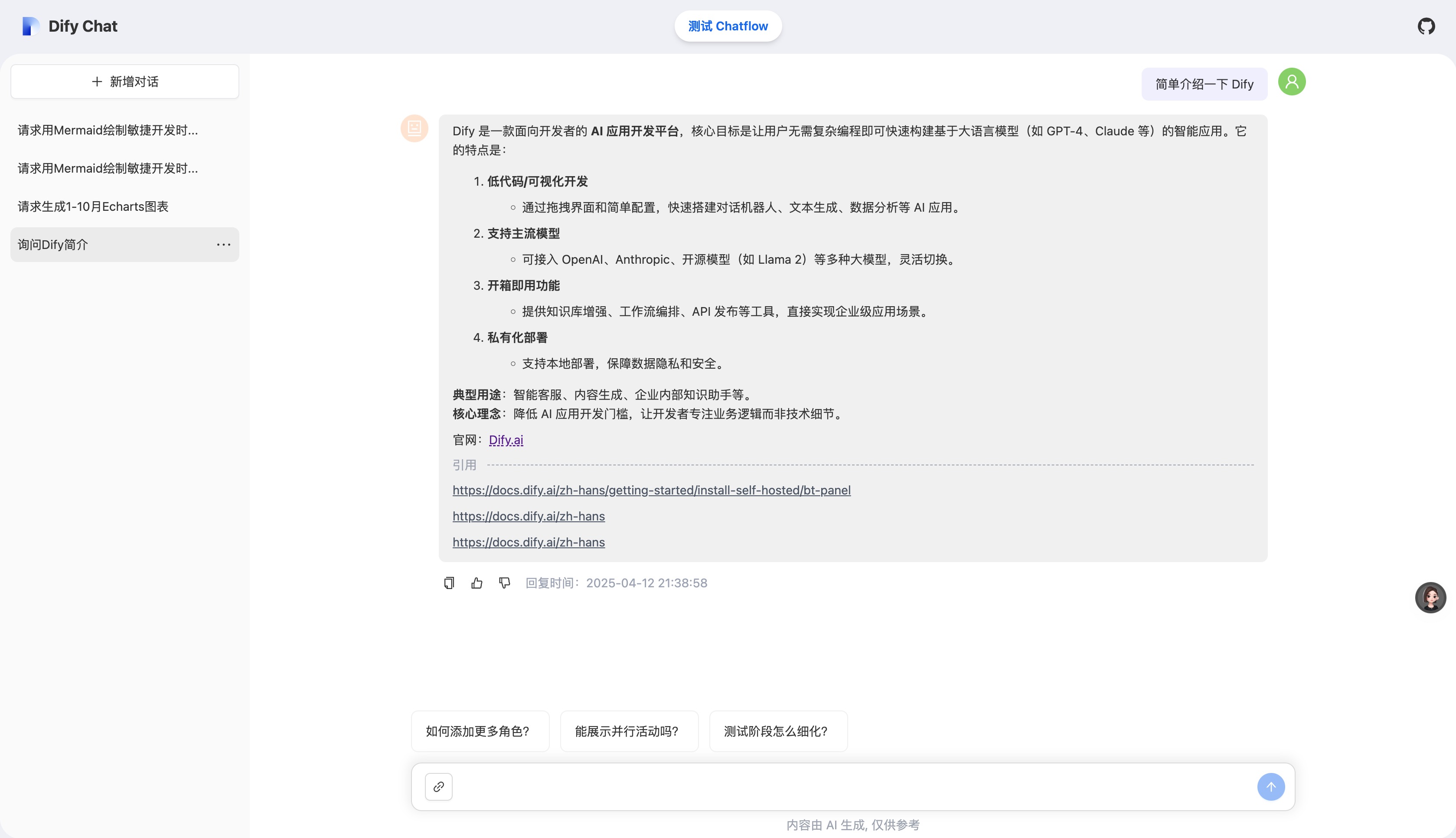The height and width of the screenshot is (838, 1456).
Task: Click the bot avatar beside reply
Action: [x=414, y=128]
